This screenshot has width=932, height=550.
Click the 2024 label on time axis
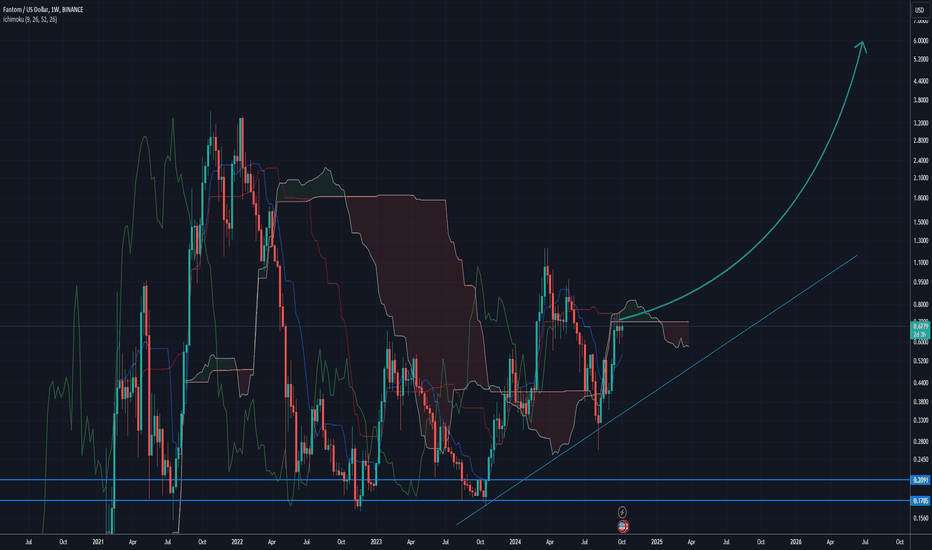(x=515, y=542)
